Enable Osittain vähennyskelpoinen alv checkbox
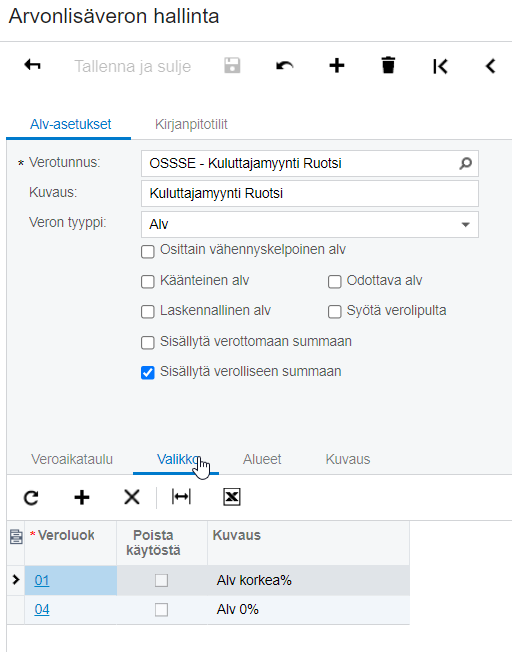This screenshot has height=652, width=512. click(148, 252)
